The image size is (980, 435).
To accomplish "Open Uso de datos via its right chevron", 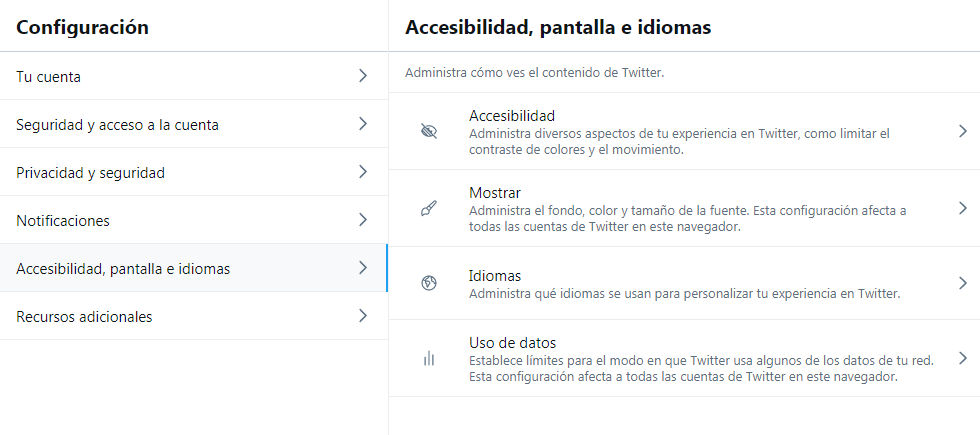I will (x=962, y=358).
